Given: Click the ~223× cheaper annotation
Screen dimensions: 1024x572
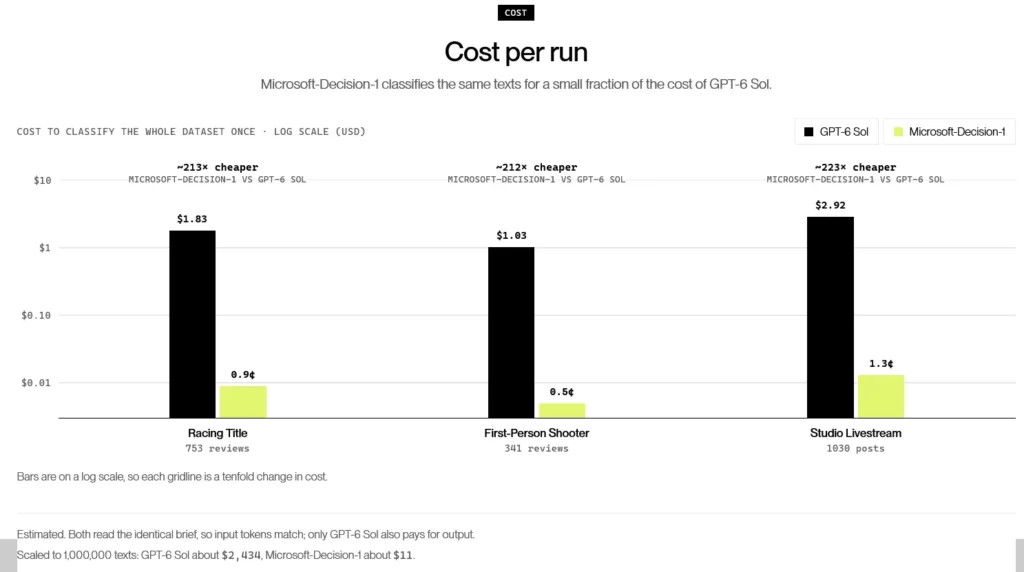Looking at the screenshot, I should [x=856, y=167].
